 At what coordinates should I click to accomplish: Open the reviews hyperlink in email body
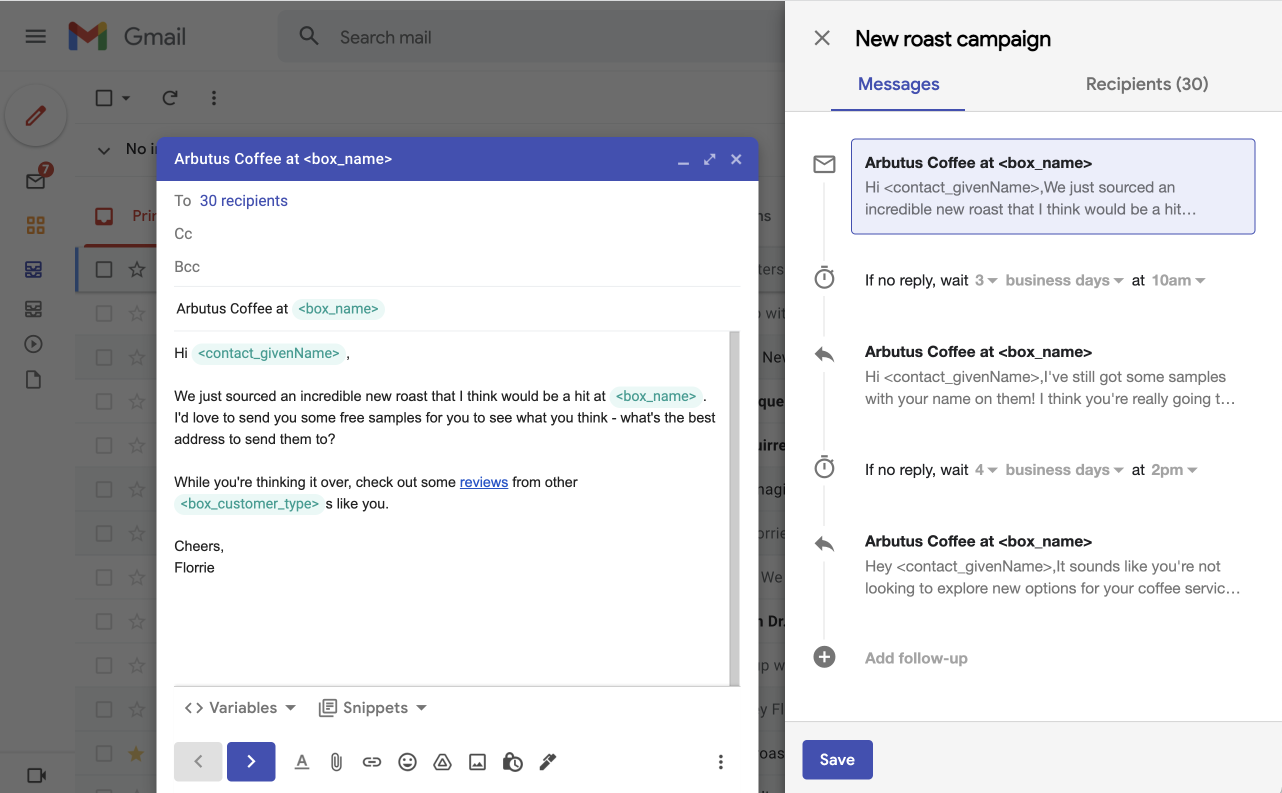click(484, 481)
